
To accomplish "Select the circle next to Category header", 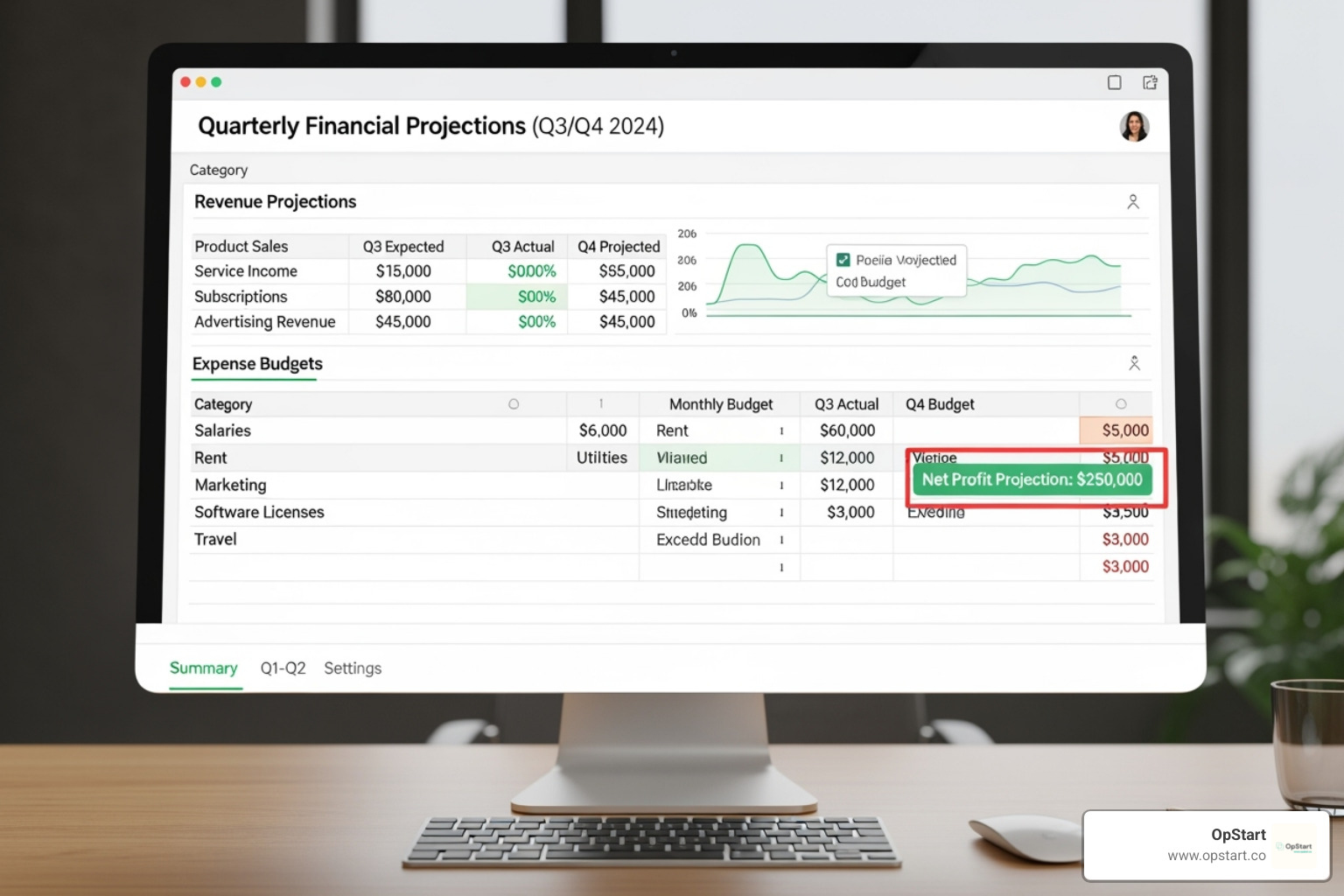I will point(514,404).
